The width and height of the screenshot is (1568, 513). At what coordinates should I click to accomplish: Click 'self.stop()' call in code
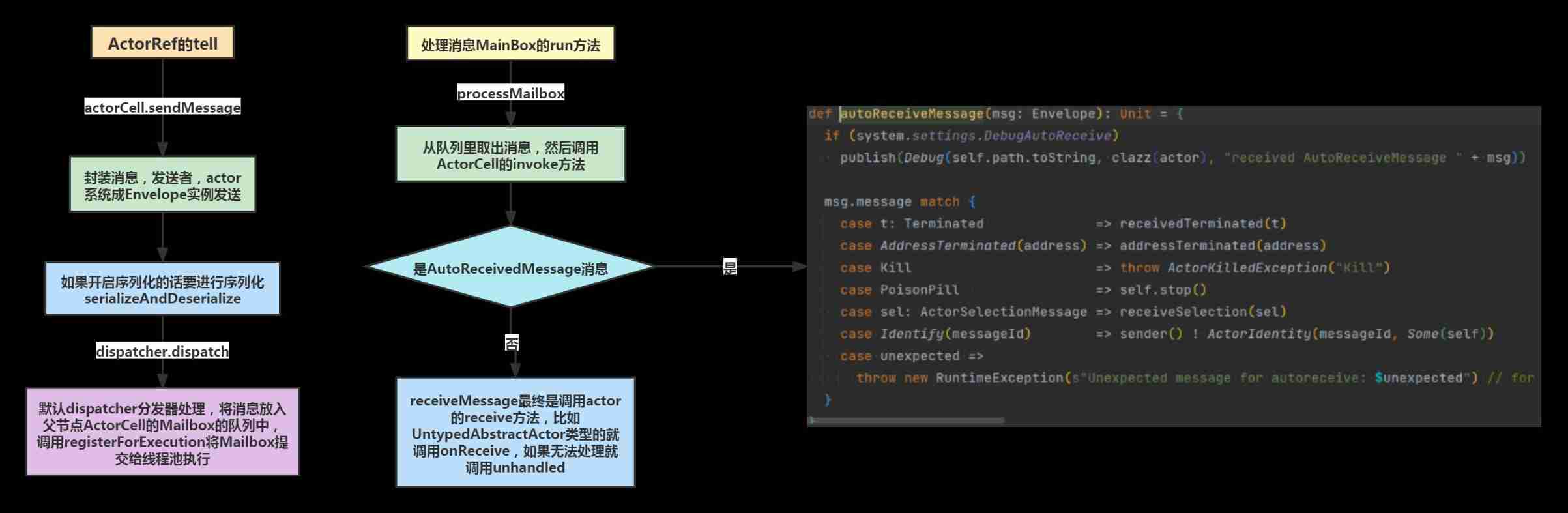pos(1163,290)
